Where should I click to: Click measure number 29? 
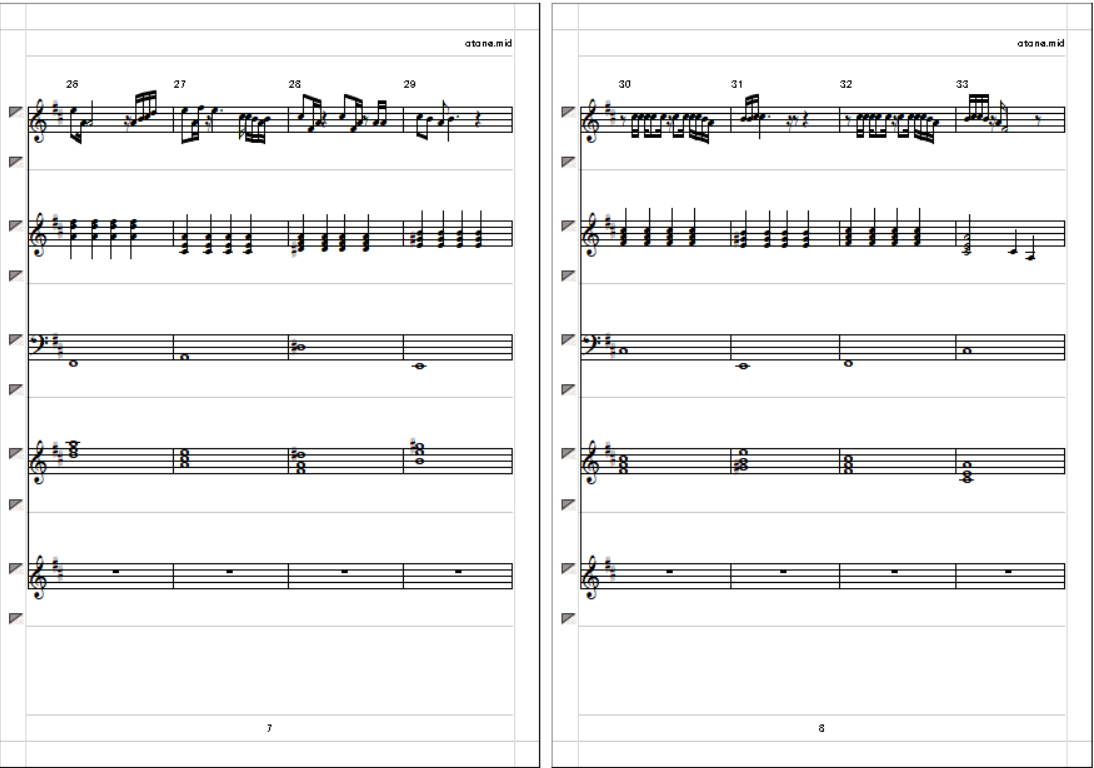[410, 84]
